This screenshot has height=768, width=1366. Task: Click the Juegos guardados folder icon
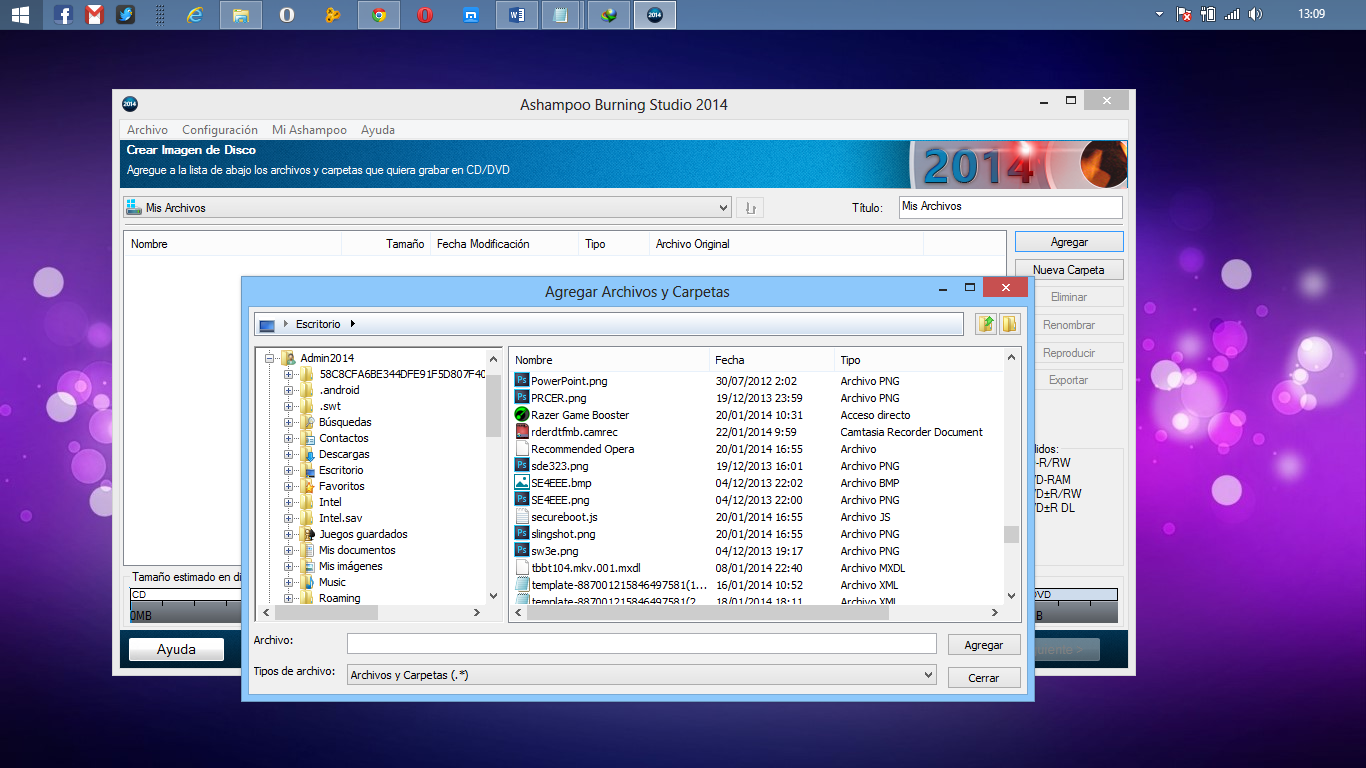click(x=307, y=534)
